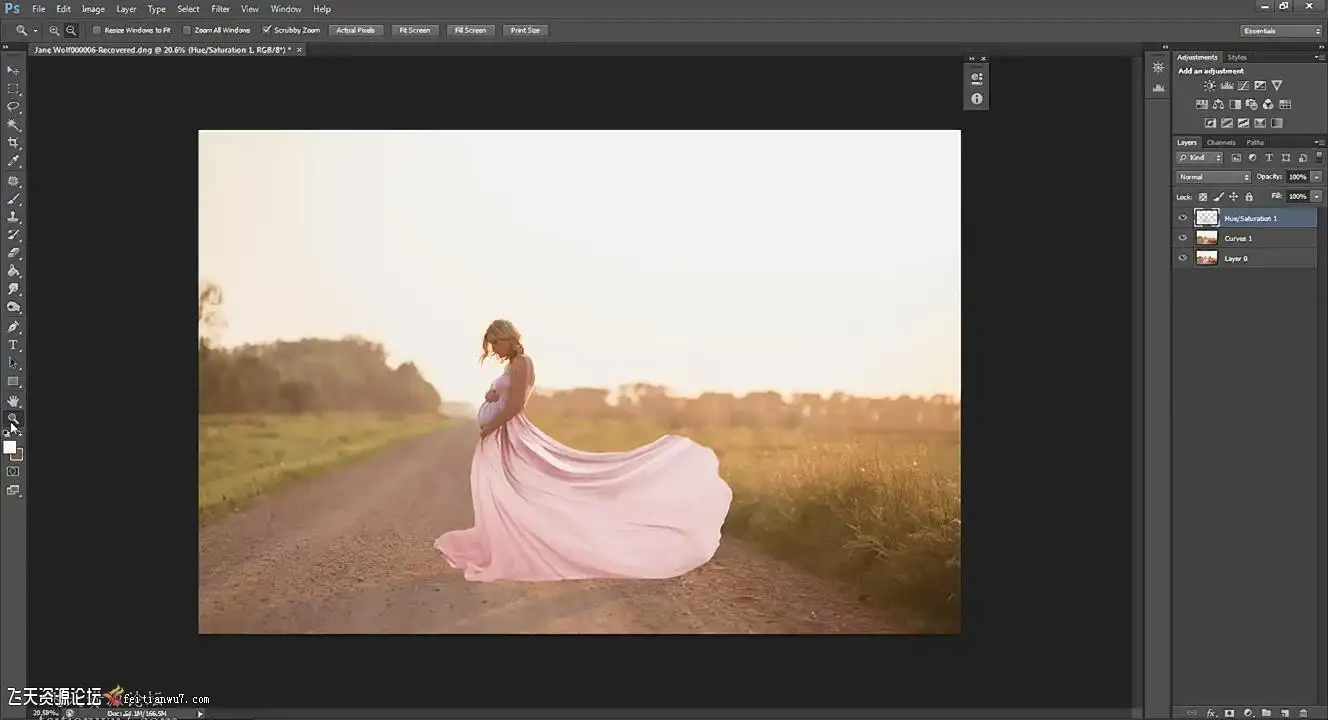Select the Lasso tool
This screenshot has width=1328, height=720.
coord(13,106)
